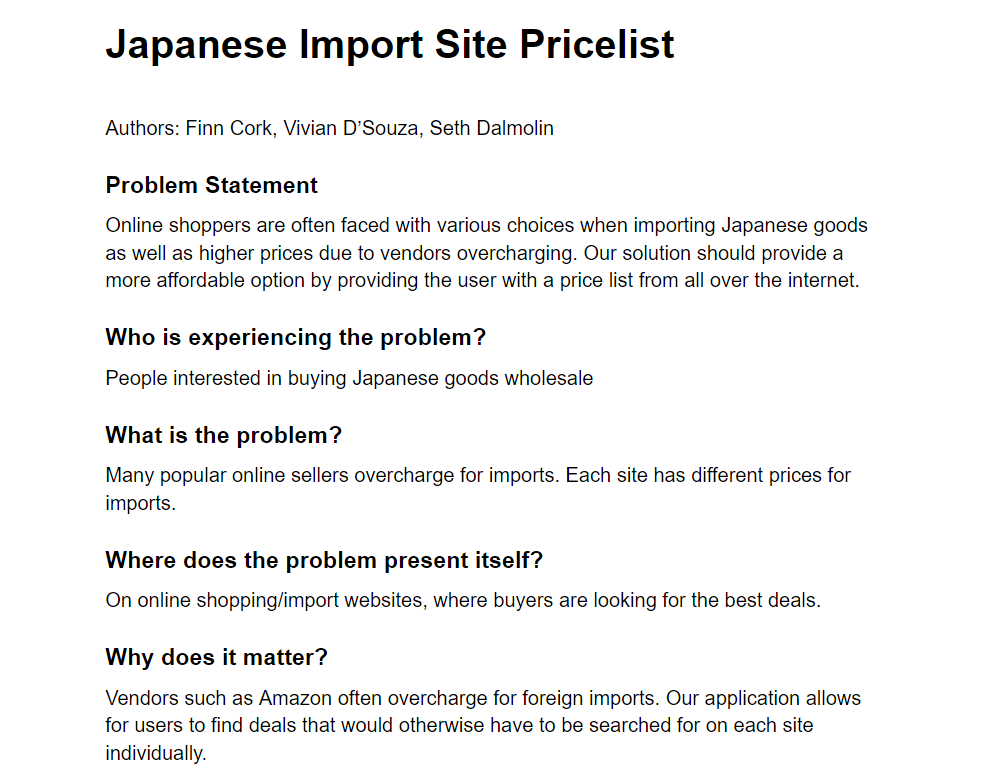Click the sentence Vendors such as Amazon
This screenshot has height=775, width=982.
(x=383, y=698)
